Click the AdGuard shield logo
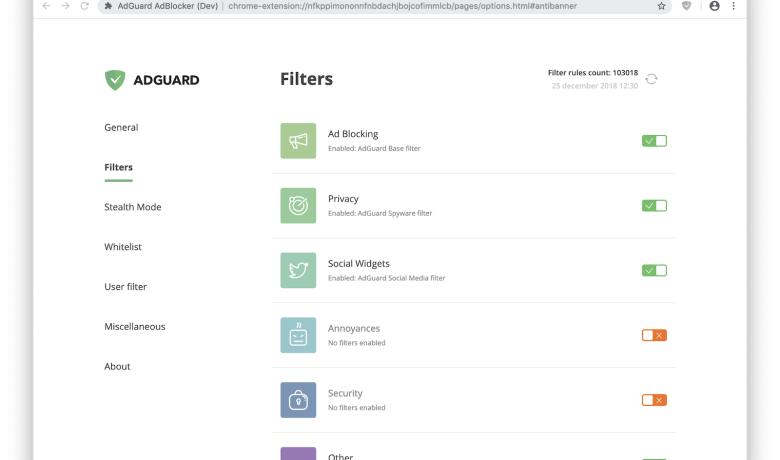Screen dimensions: 780x460 (115, 80)
